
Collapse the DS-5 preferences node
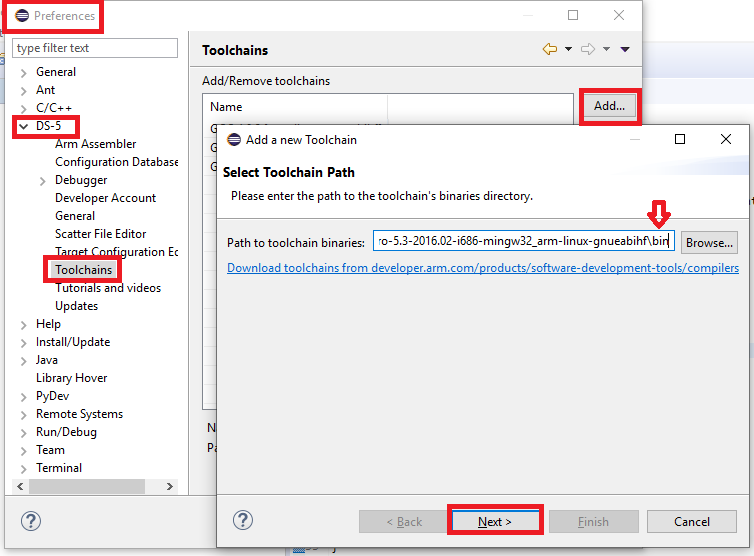[x=24, y=126]
